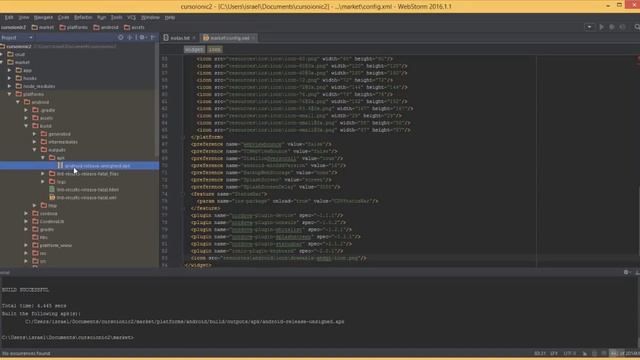Click the node_modules folder icon
This screenshot has width=640, height=360.
click(19, 86)
